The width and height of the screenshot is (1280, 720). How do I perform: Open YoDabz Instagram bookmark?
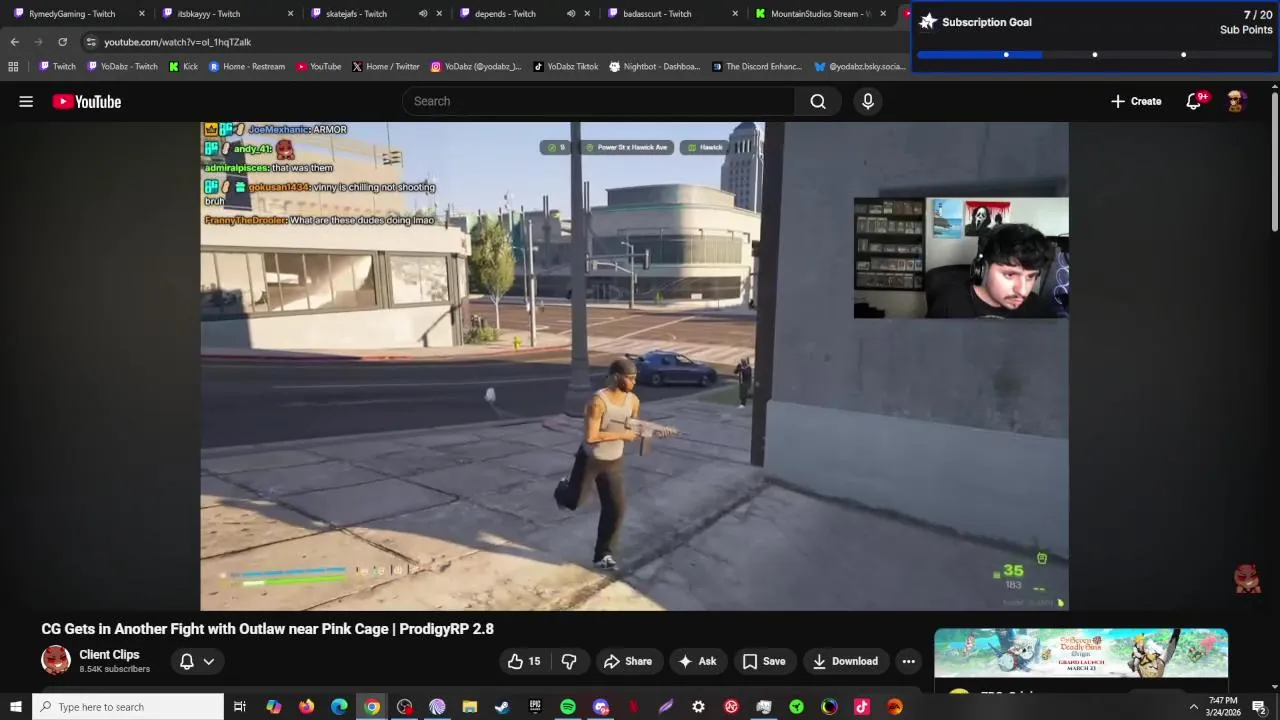[x=476, y=67]
